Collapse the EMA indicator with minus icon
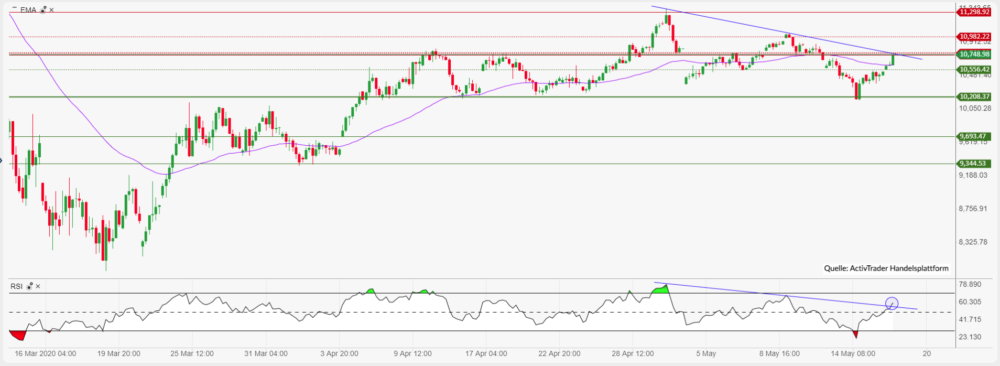The width and height of the screenshot is (1000, 366). coord(15,8)
